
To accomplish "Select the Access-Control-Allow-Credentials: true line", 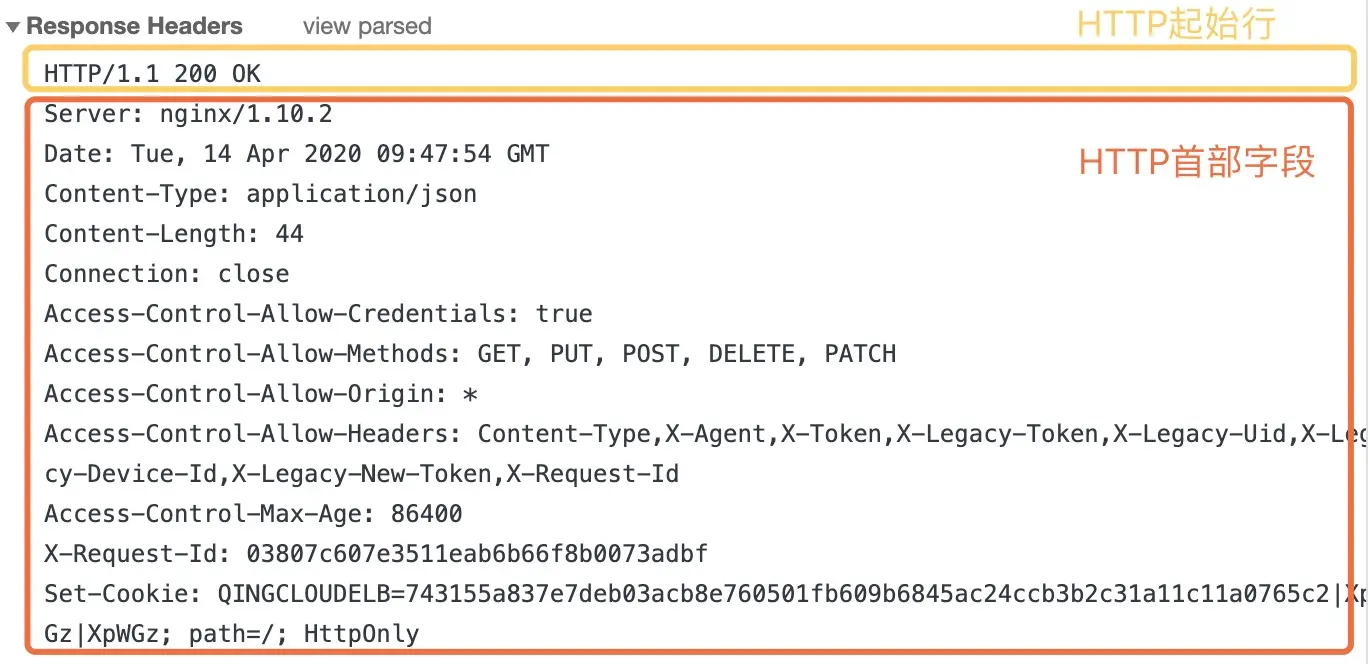I will 318,314.
